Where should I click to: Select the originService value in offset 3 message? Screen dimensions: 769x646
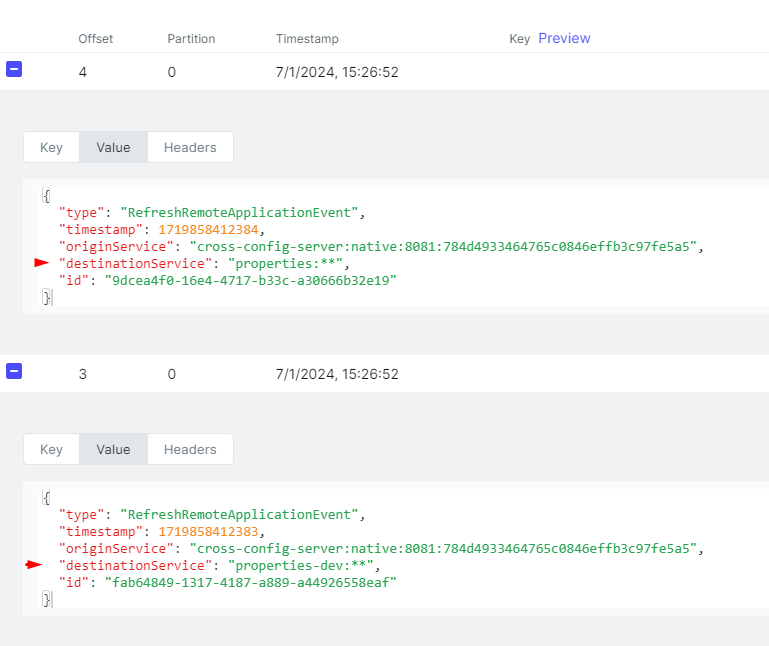[443, 549]
